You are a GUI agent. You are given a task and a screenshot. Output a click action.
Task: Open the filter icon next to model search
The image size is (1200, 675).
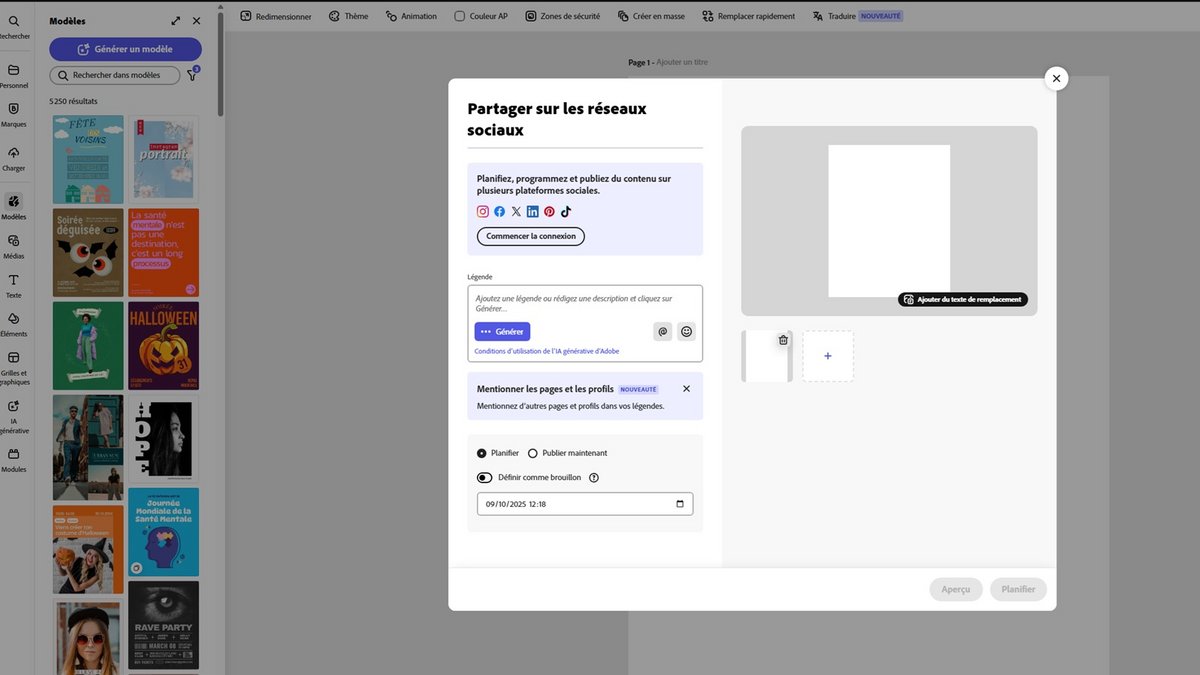tap(192, 75)
